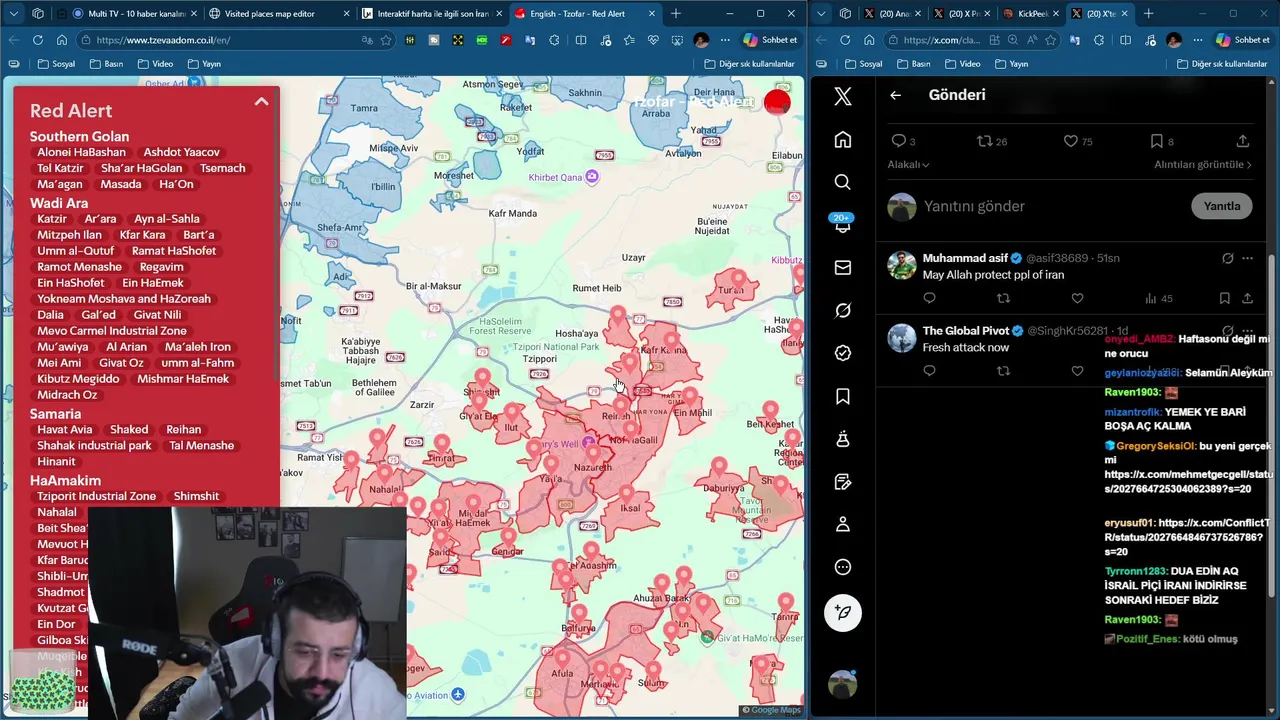The width and height of the screenshot is (1280, 720).
Task: Open the Alakalı reply sort dropdown
Action: pyautogui.click(x=908, y=164)
